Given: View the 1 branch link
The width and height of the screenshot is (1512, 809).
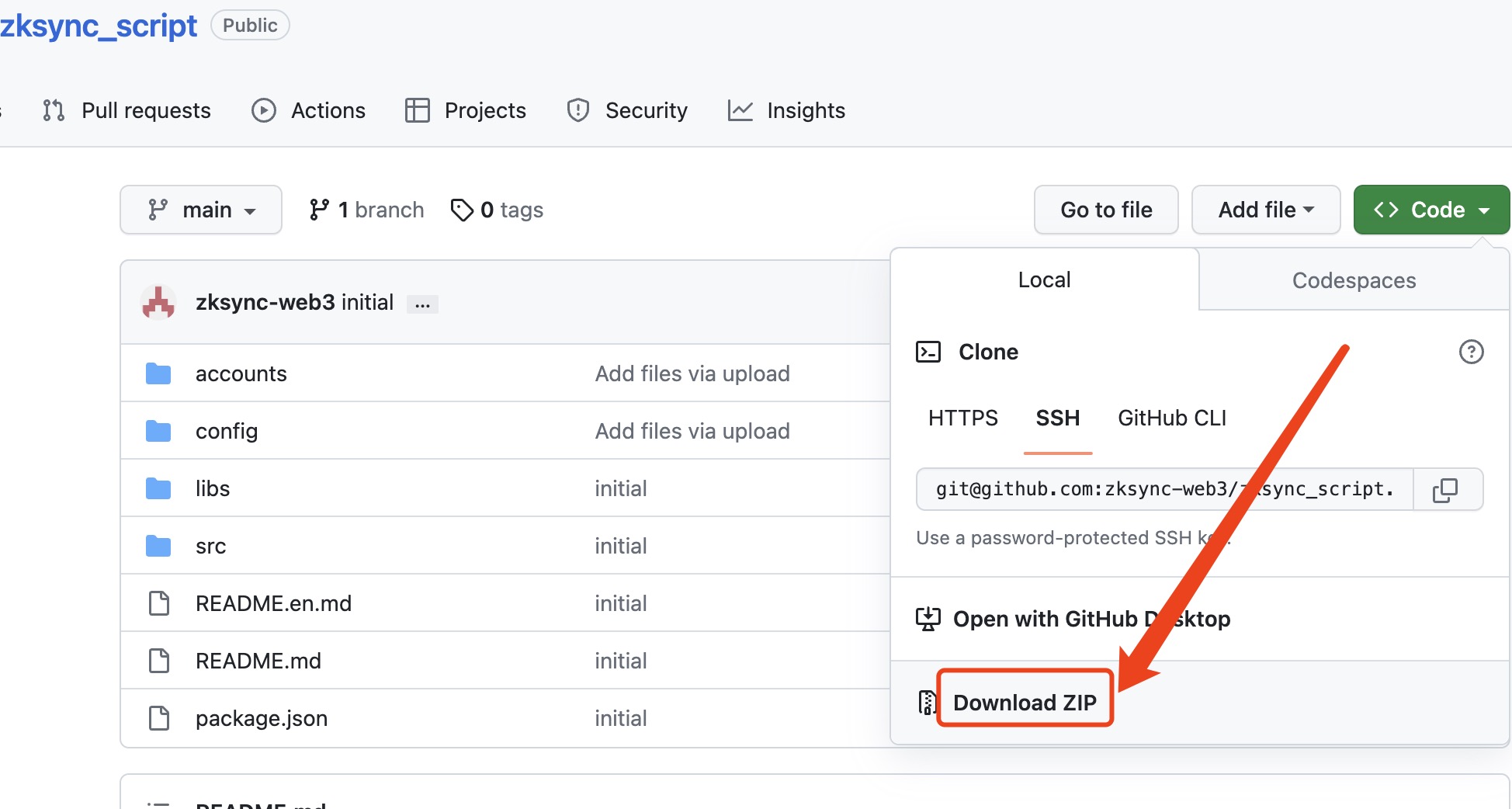Looking at the screenshot, I should [366, 210].
